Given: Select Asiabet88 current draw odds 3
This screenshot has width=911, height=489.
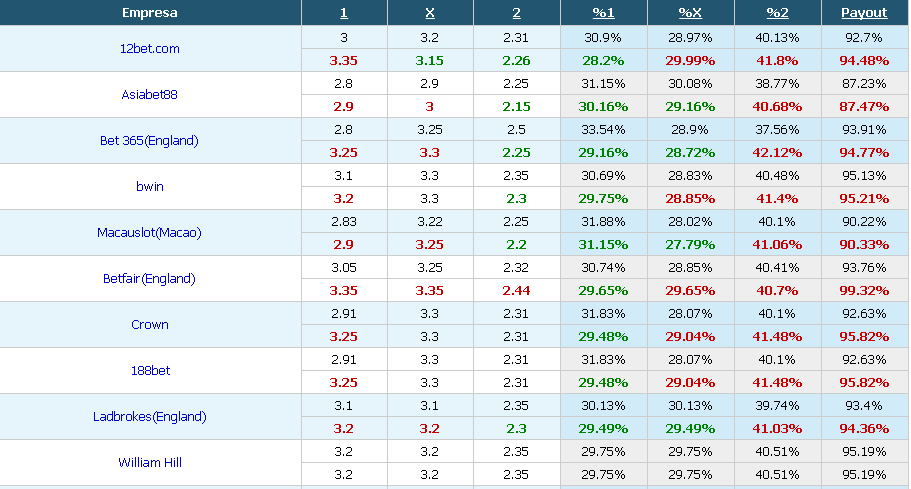Looking at the screenshot, I should pyautogui.click(x=430, y=107).
